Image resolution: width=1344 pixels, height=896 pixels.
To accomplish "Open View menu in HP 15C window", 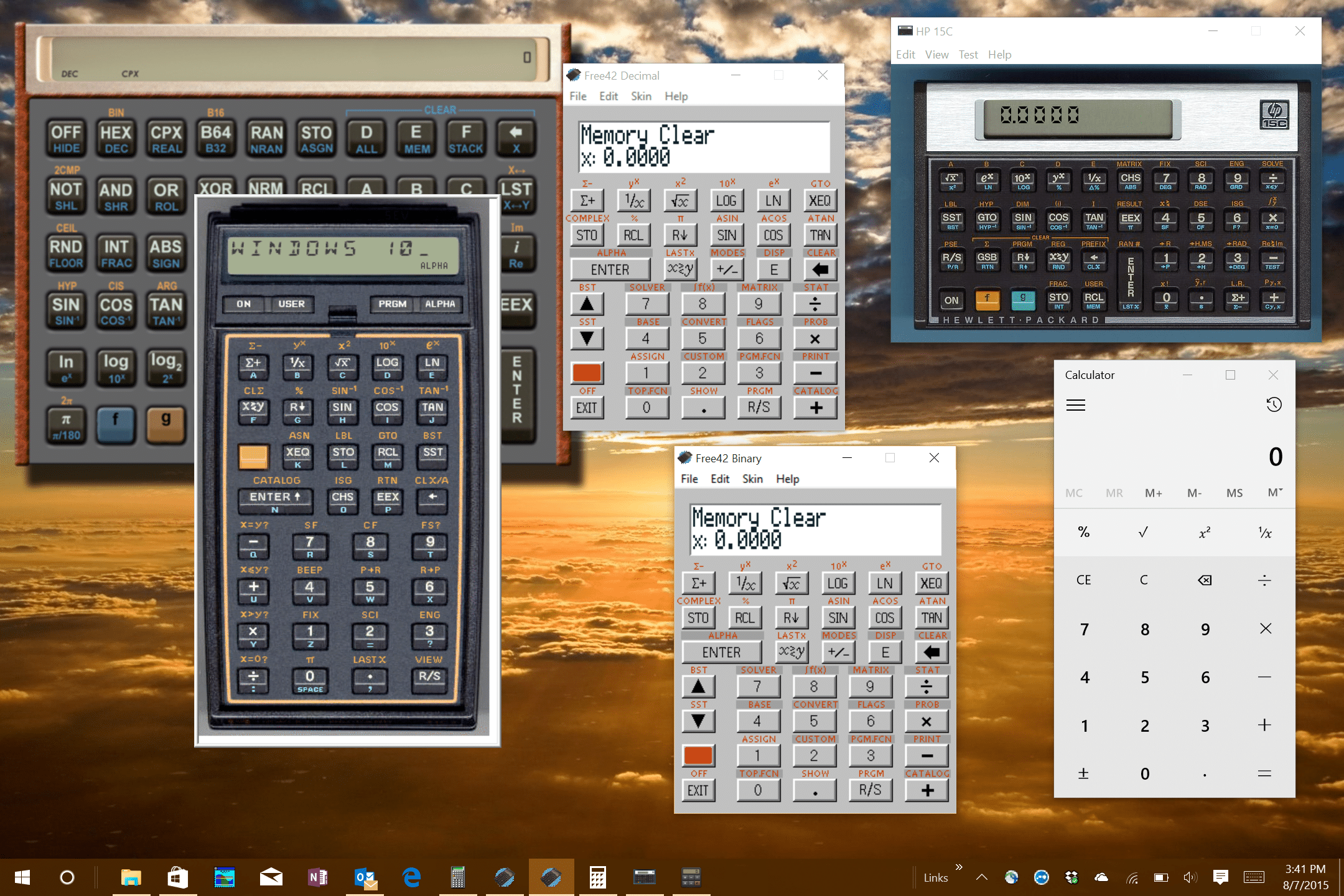I will (936, 54).
